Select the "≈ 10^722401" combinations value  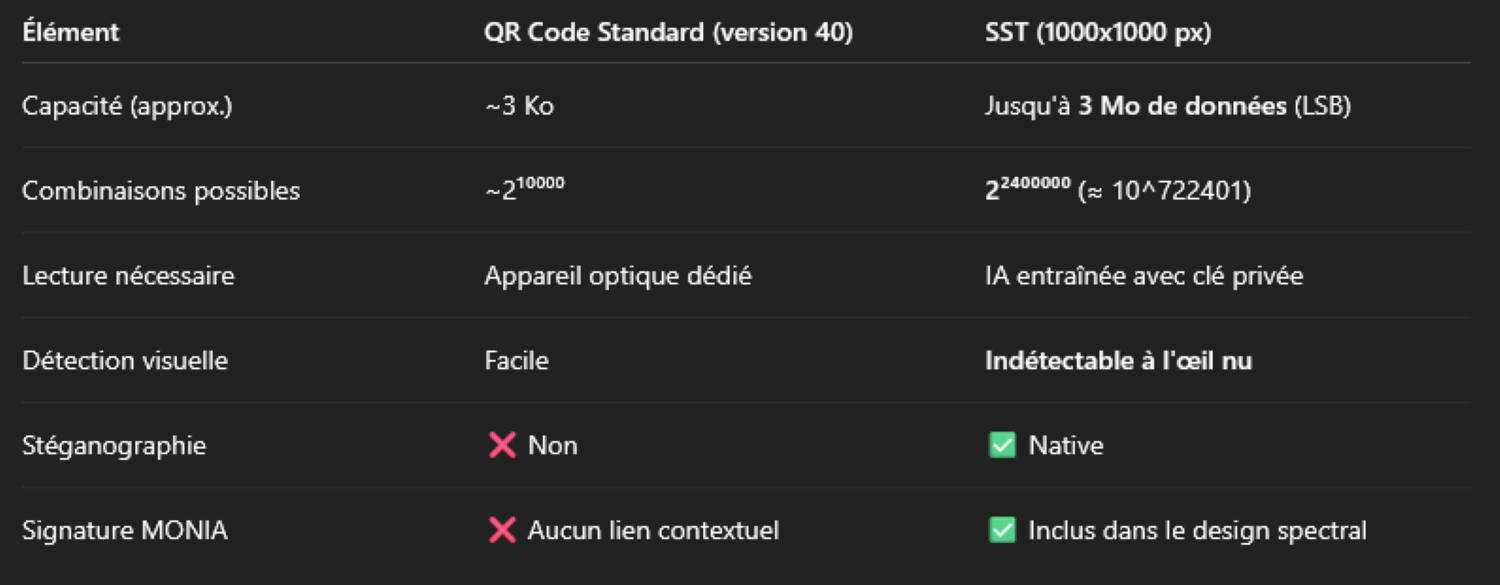click(x=1164, y=190)
